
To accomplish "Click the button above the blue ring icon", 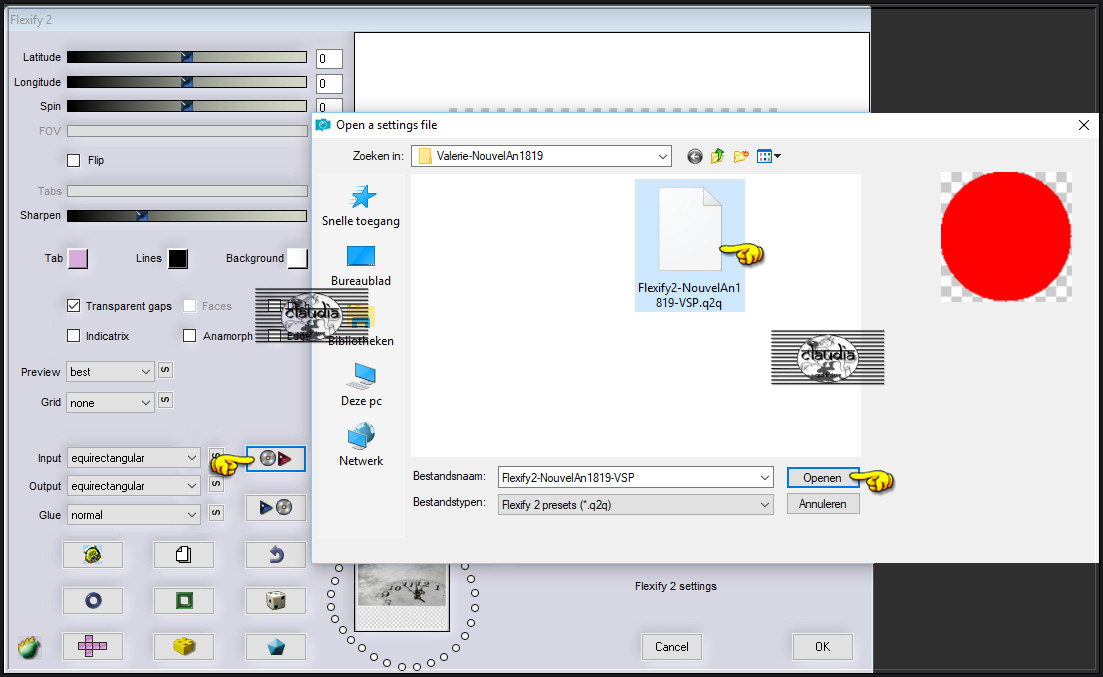I will tap(93, 555).
